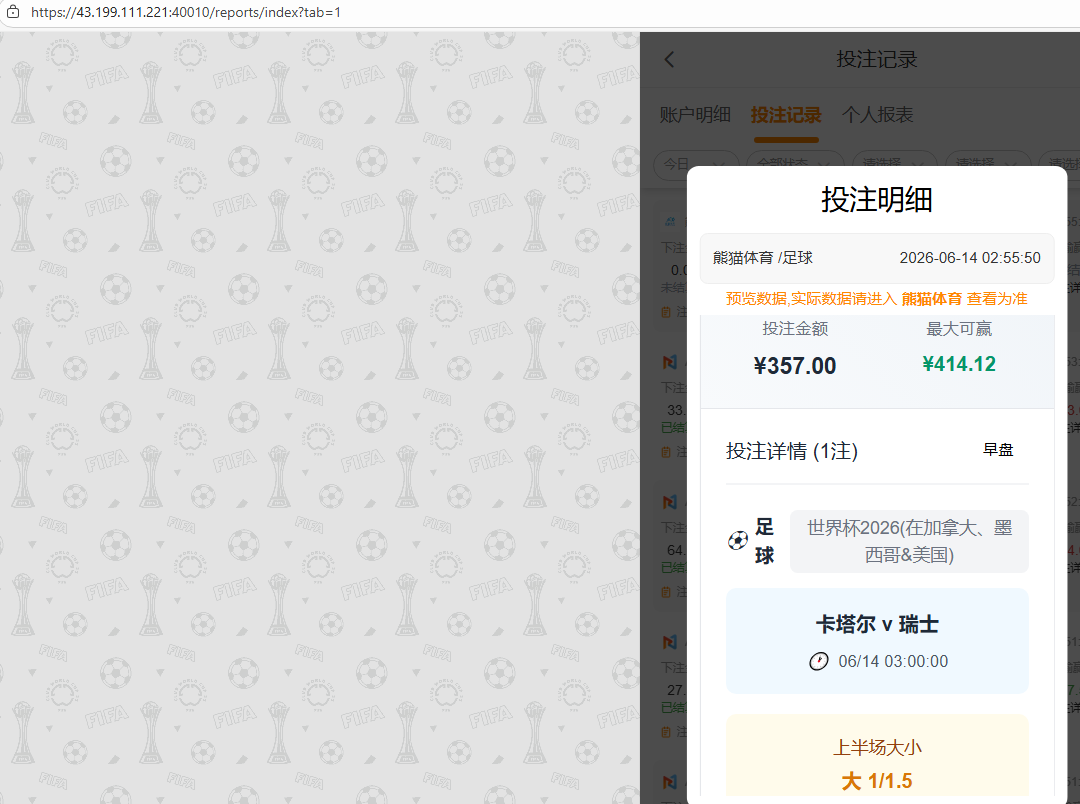Open the 熊猫体育 link in orange notice
1080x804 pixels.
tap(931, 299)
